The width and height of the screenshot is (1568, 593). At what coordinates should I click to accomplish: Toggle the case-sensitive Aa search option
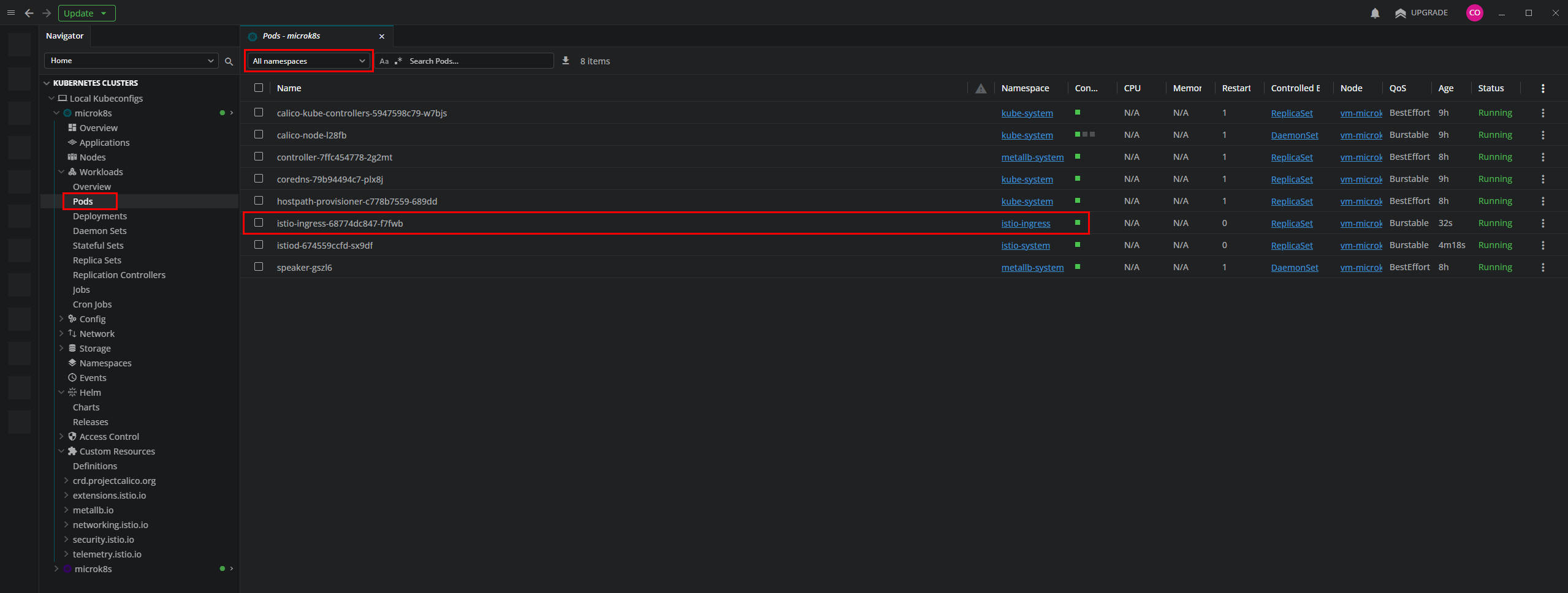(384, 61)
